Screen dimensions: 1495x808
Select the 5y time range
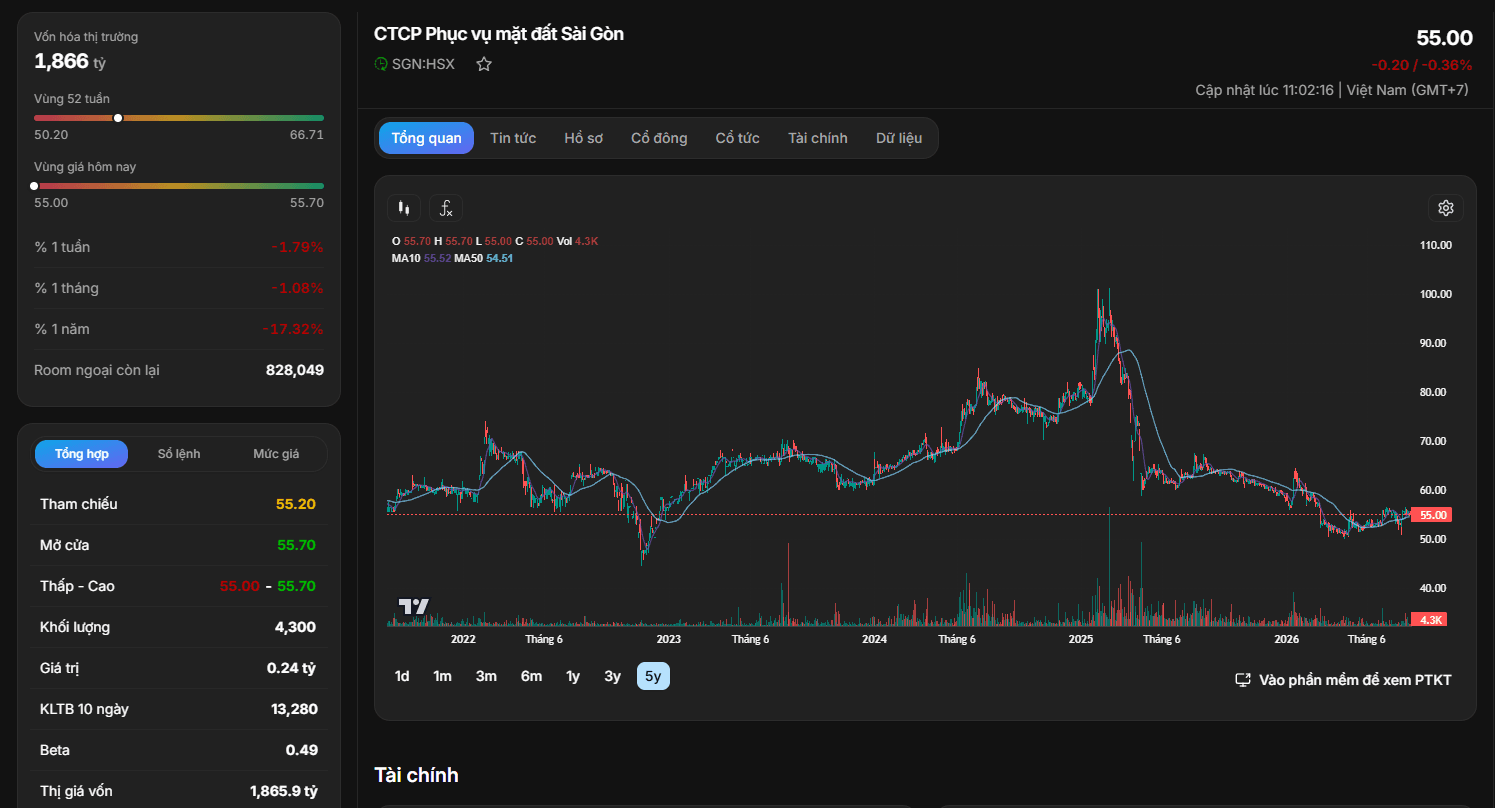(653, 676)
